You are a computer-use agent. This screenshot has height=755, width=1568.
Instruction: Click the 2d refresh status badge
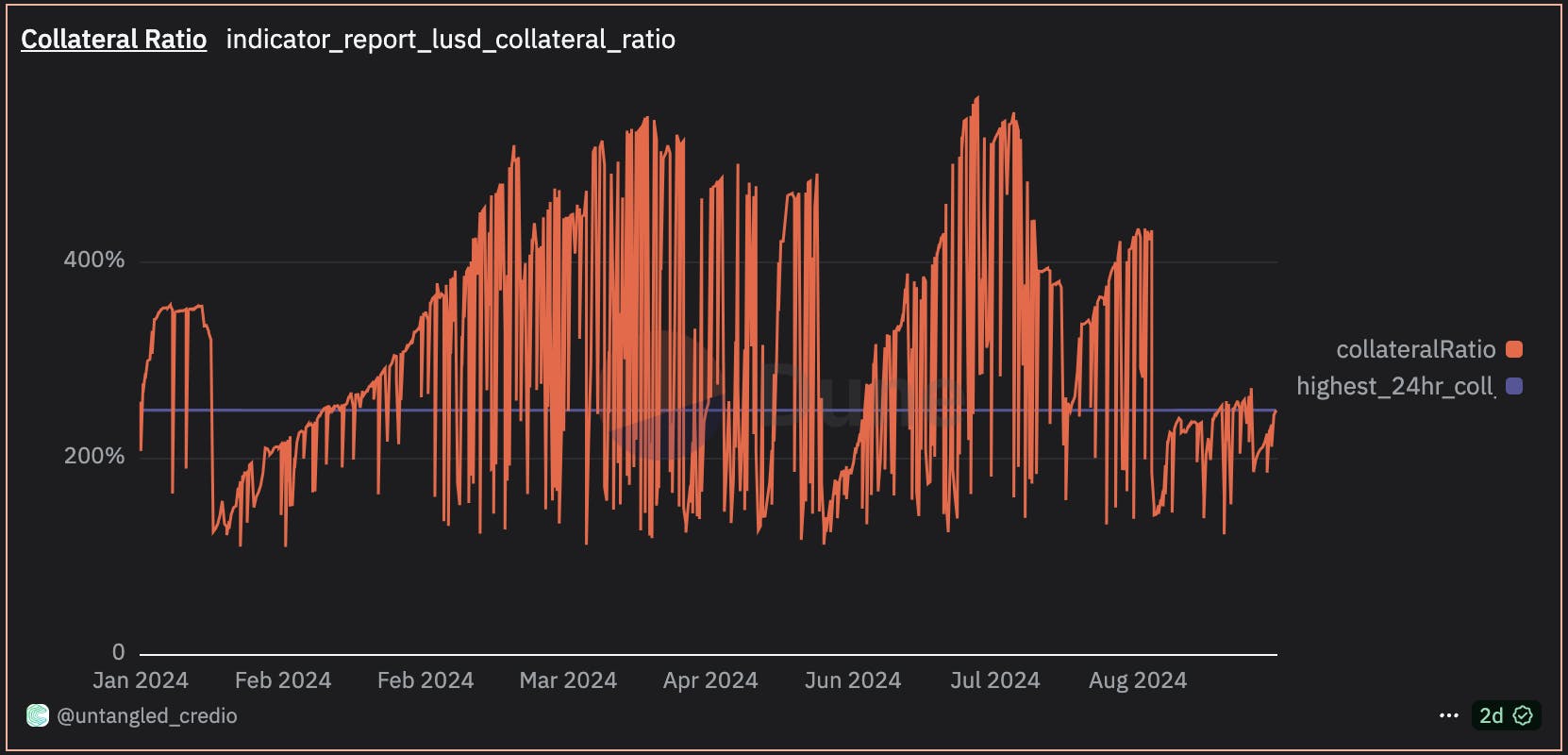pyautogui.click(x=1506, y=715)
